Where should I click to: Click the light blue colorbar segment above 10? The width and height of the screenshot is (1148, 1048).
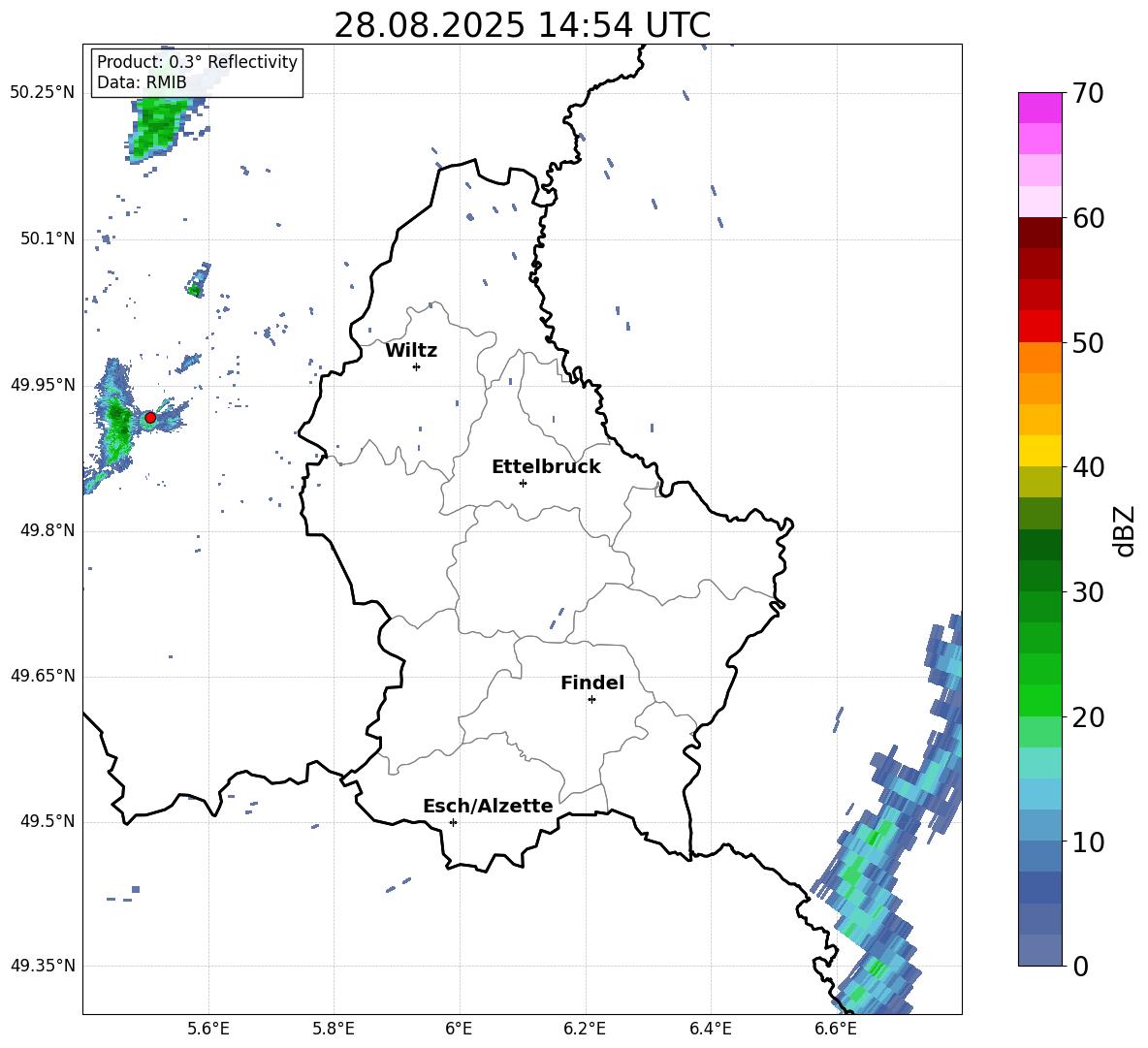coord(1039,825)
